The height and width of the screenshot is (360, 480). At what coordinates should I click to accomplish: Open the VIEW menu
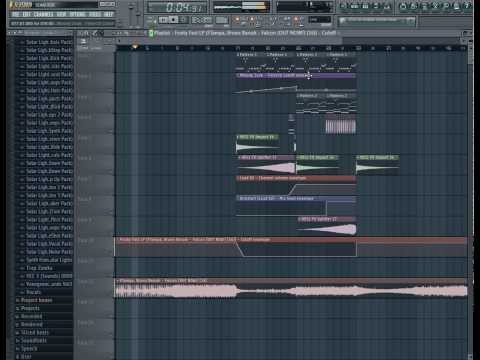pos(61,14)
